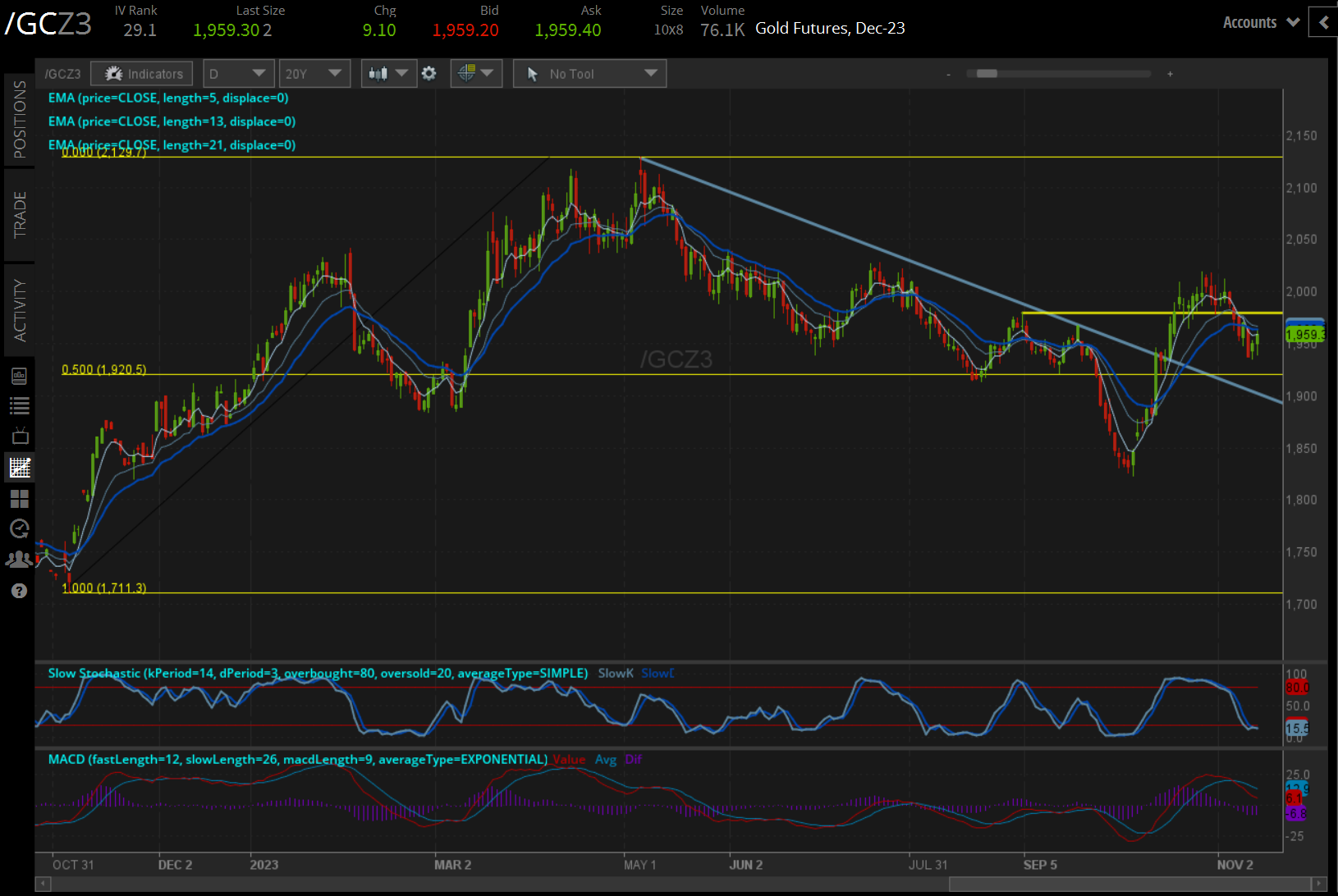
Task: Click the chart settings gear icon
Action: 429,73
